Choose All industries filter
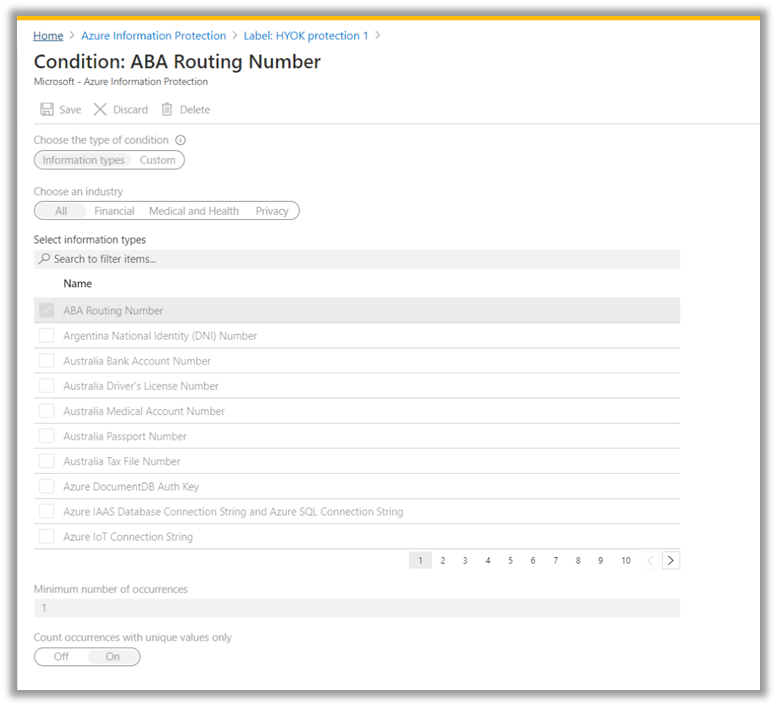 pyautogui.click(x=61, y=211)
